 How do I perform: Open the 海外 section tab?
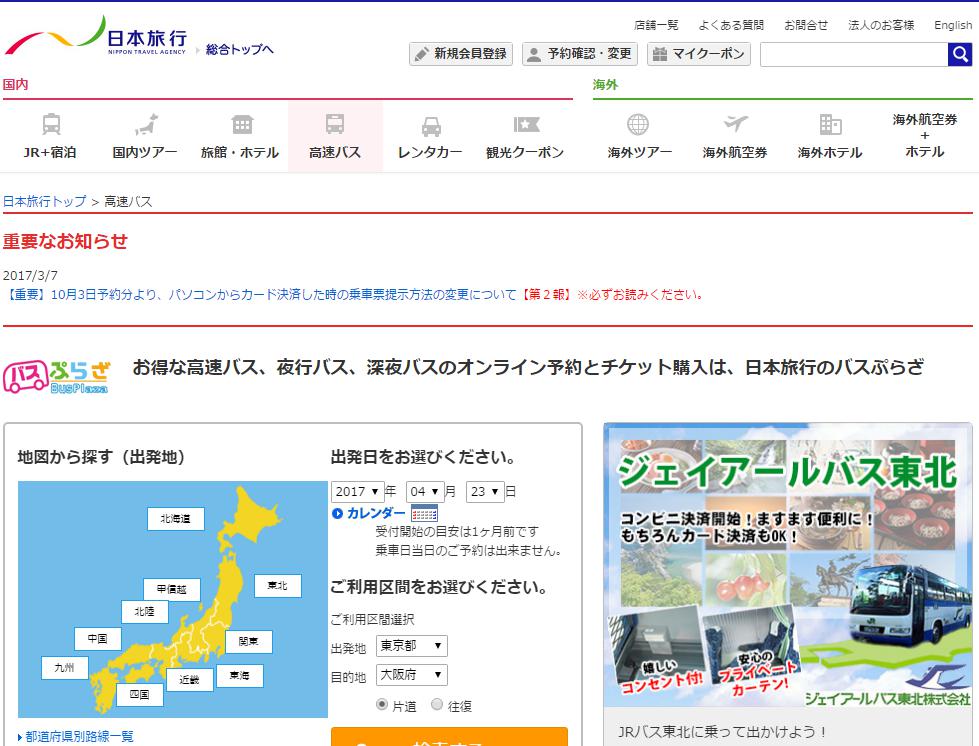(x=605, y=85)
